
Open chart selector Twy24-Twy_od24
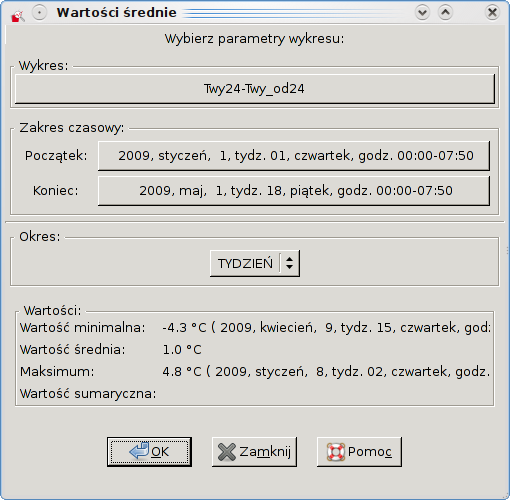(255, 89)
